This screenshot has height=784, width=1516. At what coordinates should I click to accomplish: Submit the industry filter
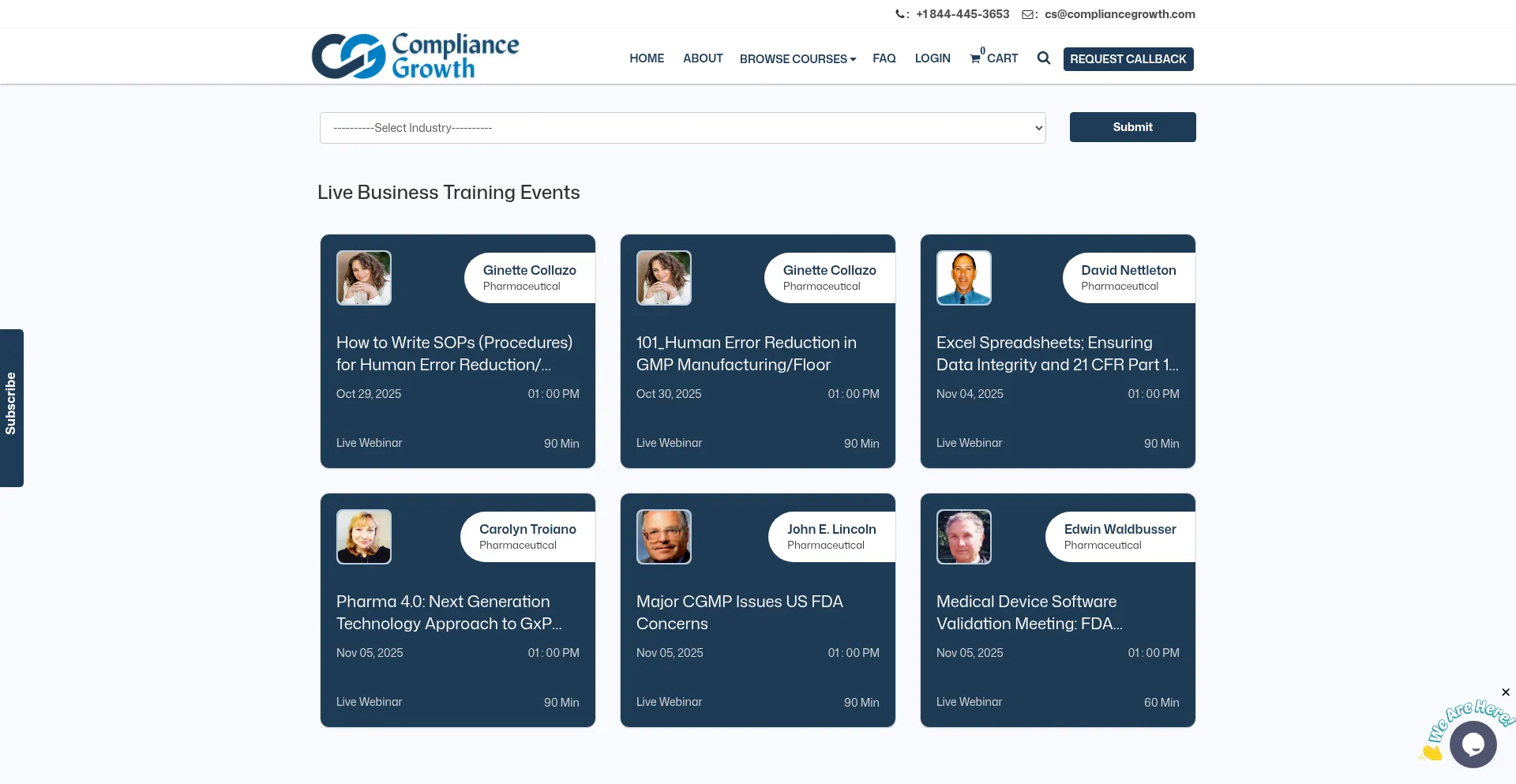pyautogui.click(x=1131, y=127)
